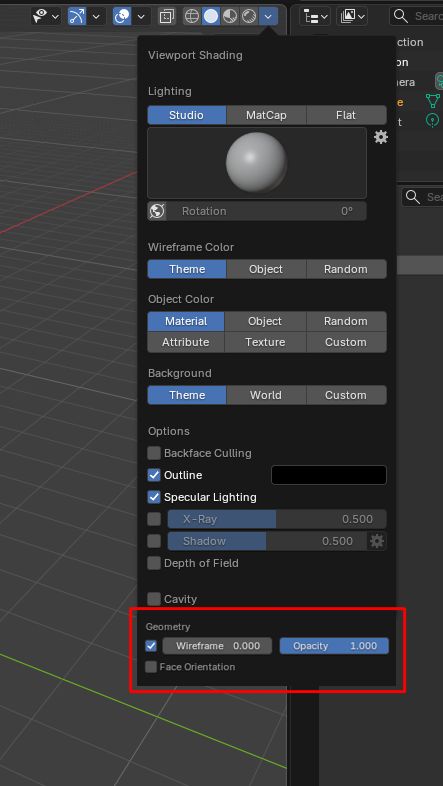Open the Outliner editor type menu
The height and width of the screenshot is (786, 443).
315,17
